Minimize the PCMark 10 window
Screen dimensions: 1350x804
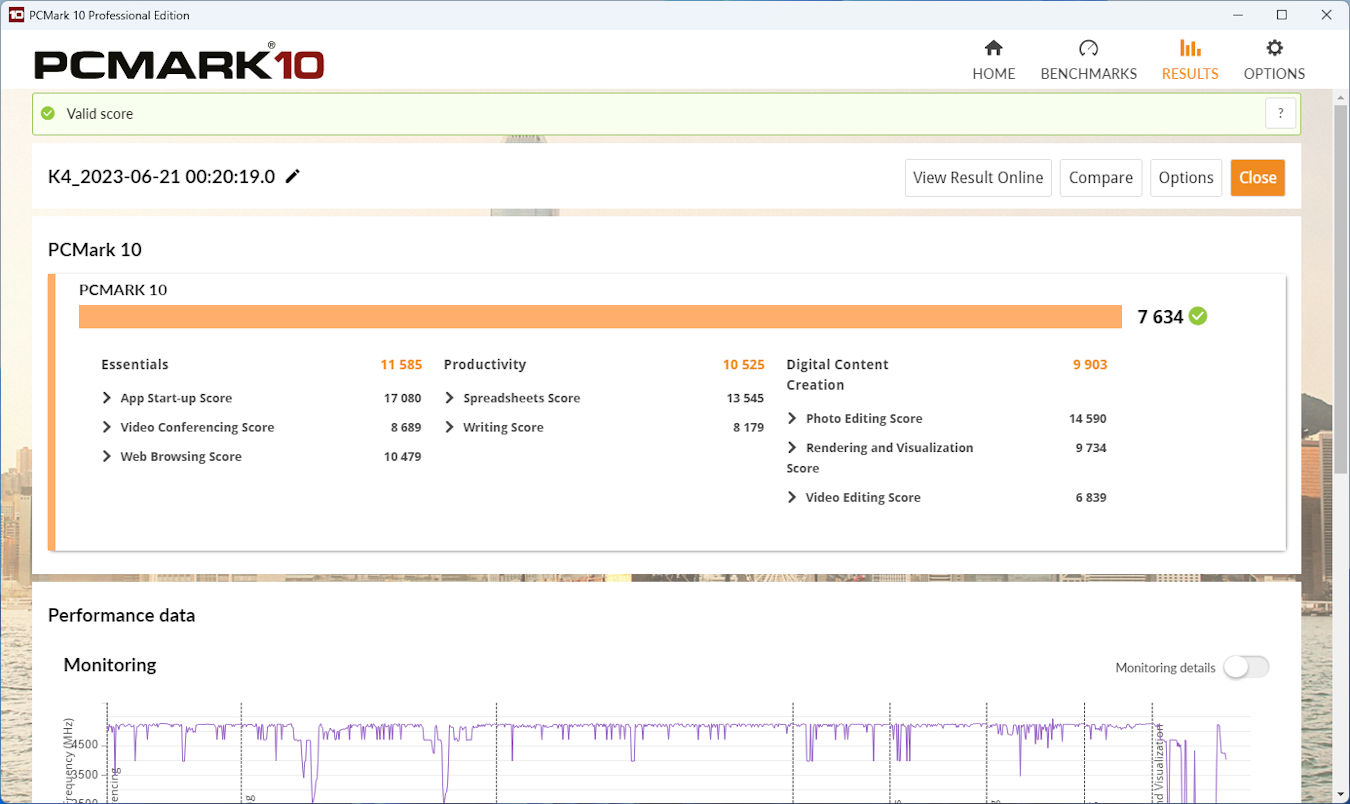1236,15
